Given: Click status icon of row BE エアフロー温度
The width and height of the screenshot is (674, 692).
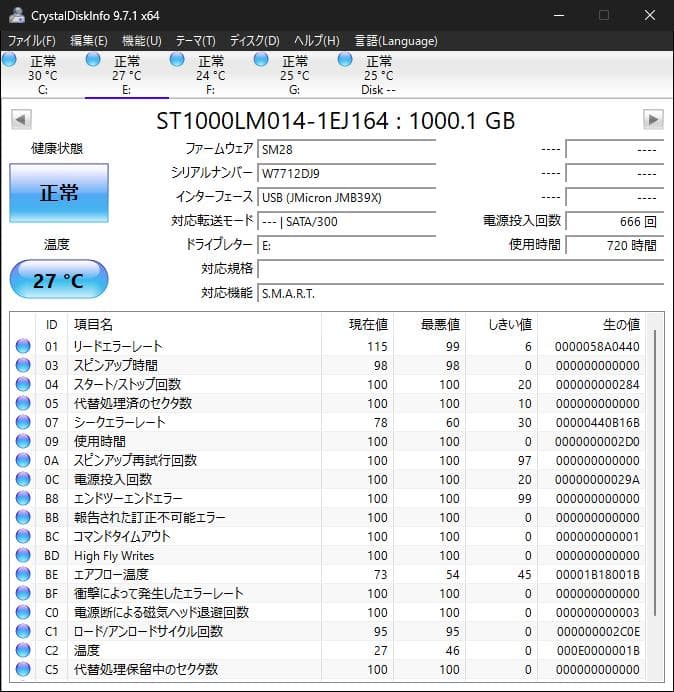Looking at the screenshot, I should [x=23, y=574].
